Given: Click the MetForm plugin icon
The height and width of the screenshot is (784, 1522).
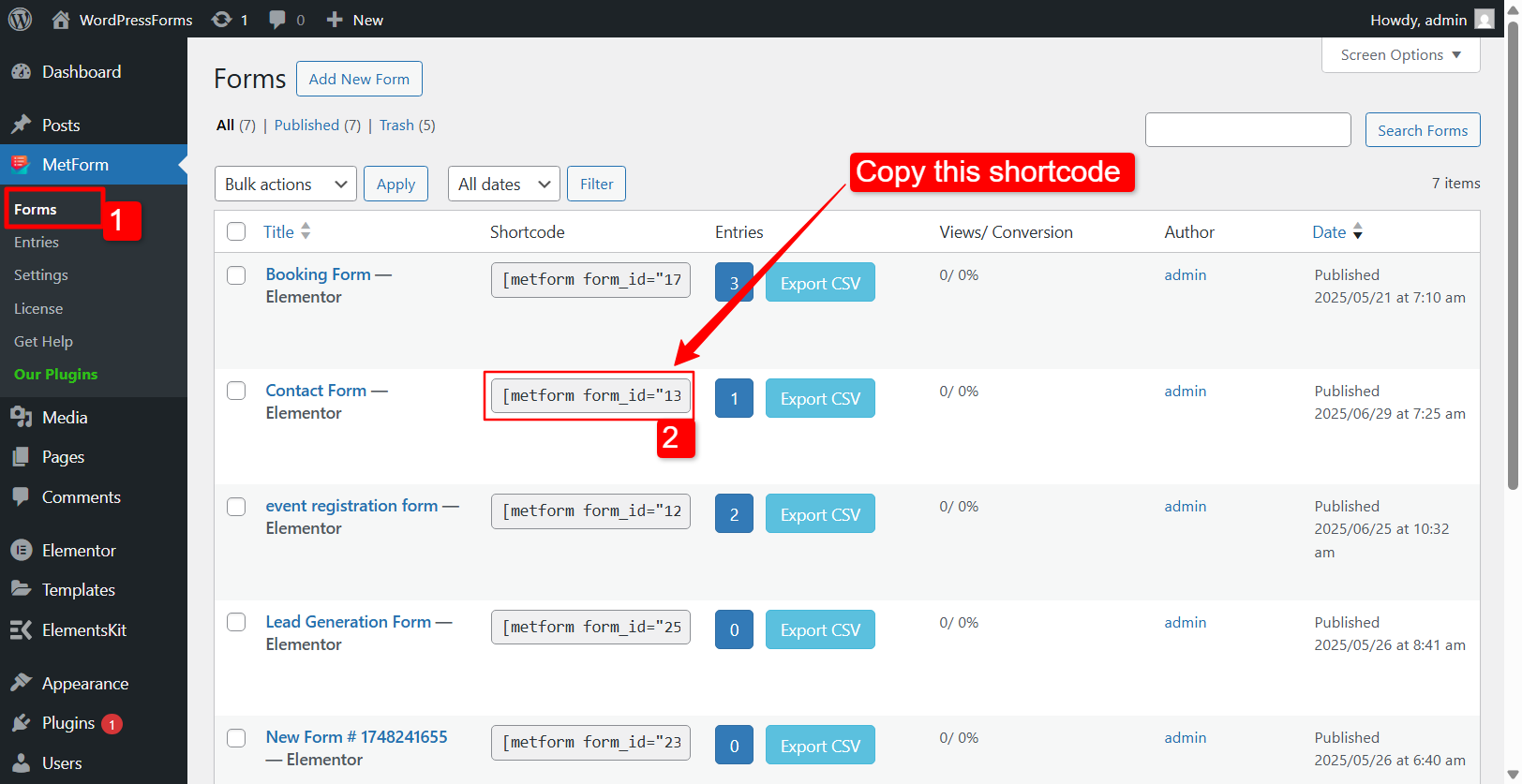Looking at the screenshot, I should [x=21, y=165].
